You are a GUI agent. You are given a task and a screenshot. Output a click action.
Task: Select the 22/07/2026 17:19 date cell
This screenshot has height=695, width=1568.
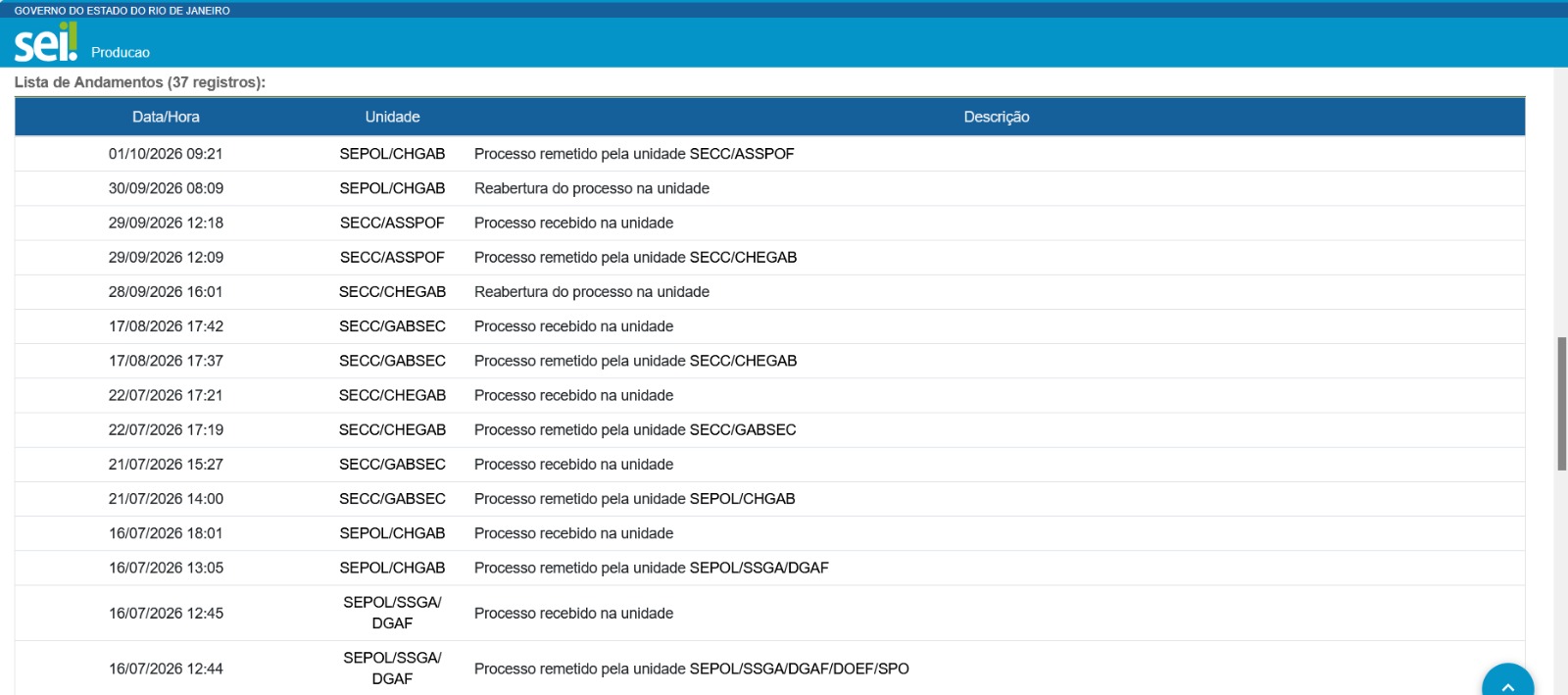point(166,429)
